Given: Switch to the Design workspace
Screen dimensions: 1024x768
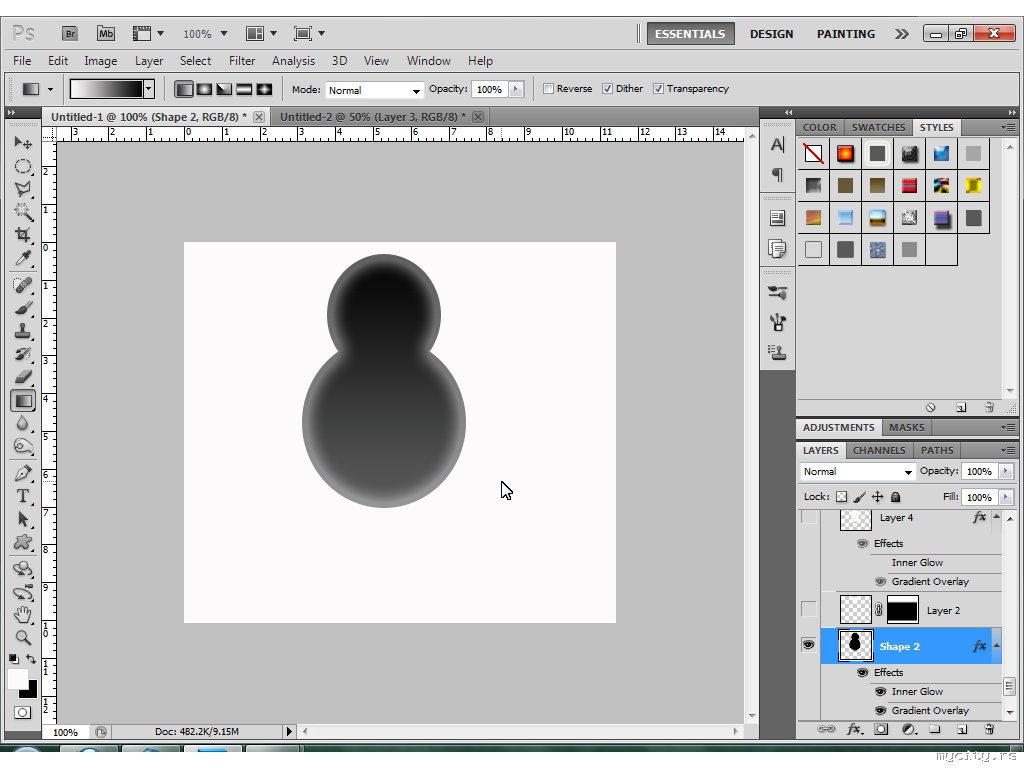Looking at the screenshot, I should (x=771, y=33).
